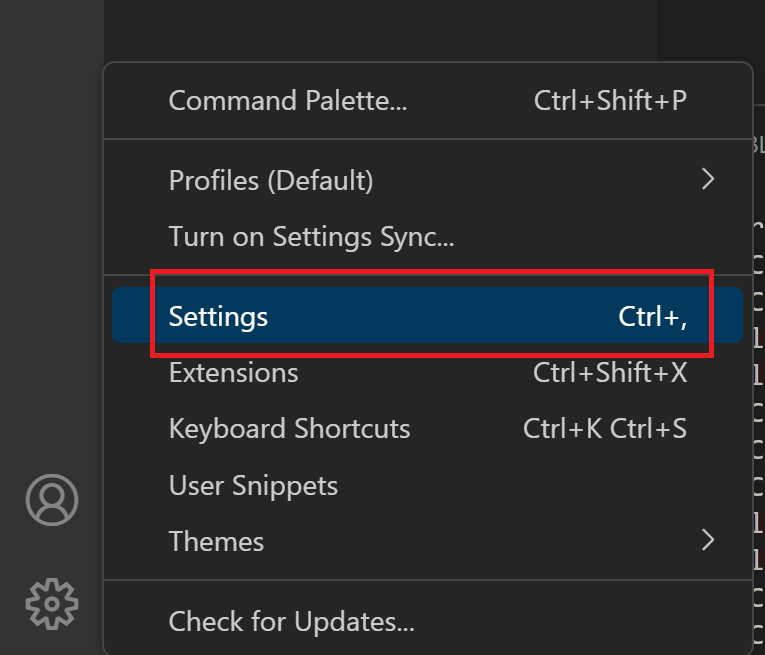Screen dimensions: 765x655
Task: Open User Snippets
Action: (253, 486)
